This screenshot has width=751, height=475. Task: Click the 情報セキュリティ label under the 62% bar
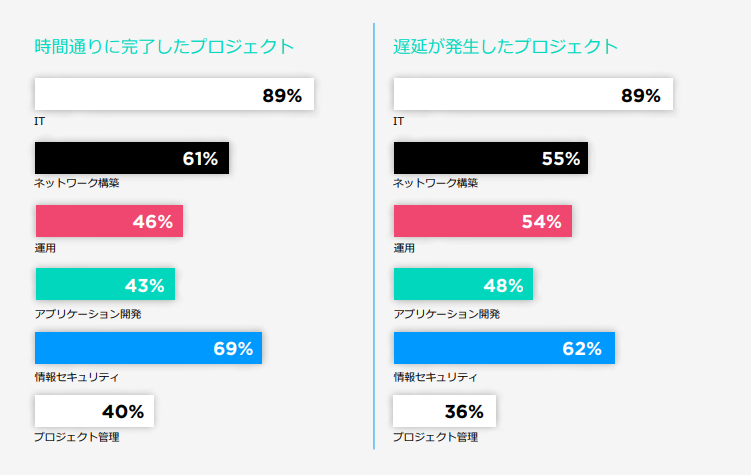click(x=435, y=377)
